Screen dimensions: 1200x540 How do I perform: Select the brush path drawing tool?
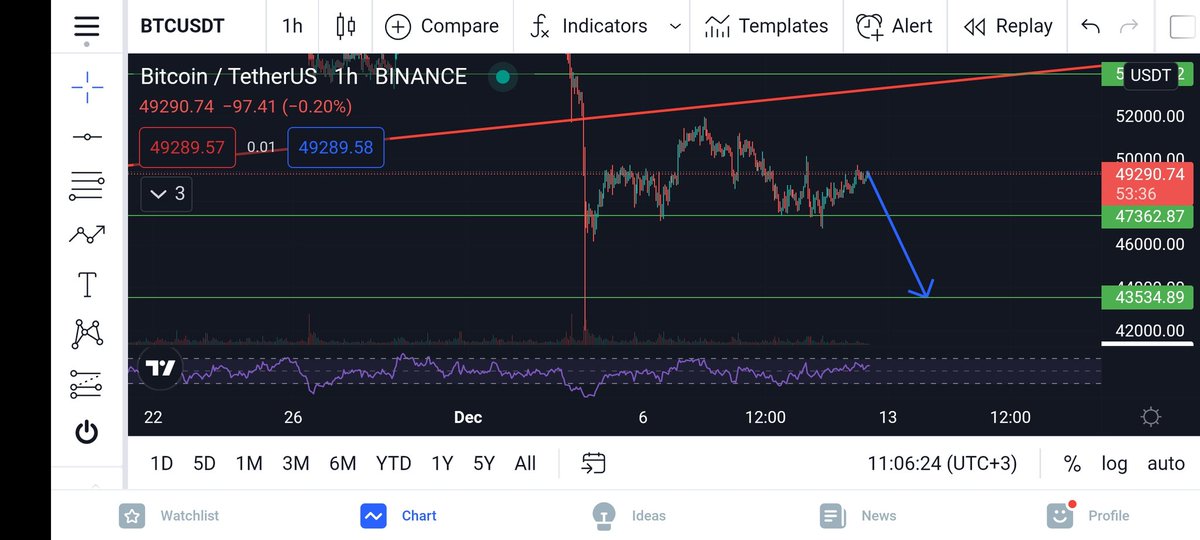point(87,235)
